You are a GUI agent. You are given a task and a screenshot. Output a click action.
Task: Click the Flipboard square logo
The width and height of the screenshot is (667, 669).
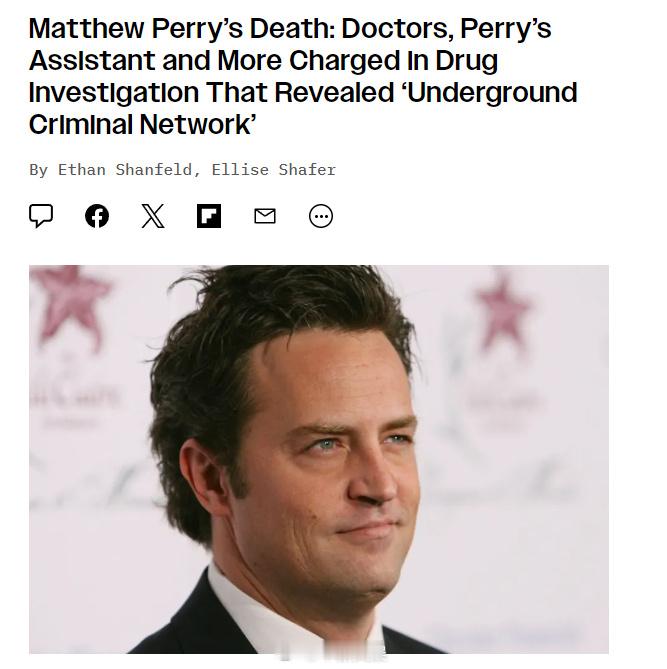[209, 216]
